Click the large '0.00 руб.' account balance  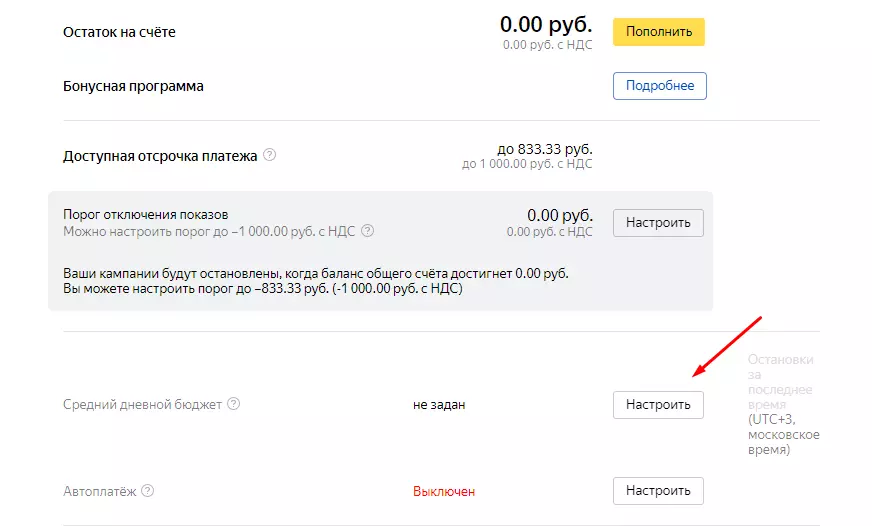(546, 24)
